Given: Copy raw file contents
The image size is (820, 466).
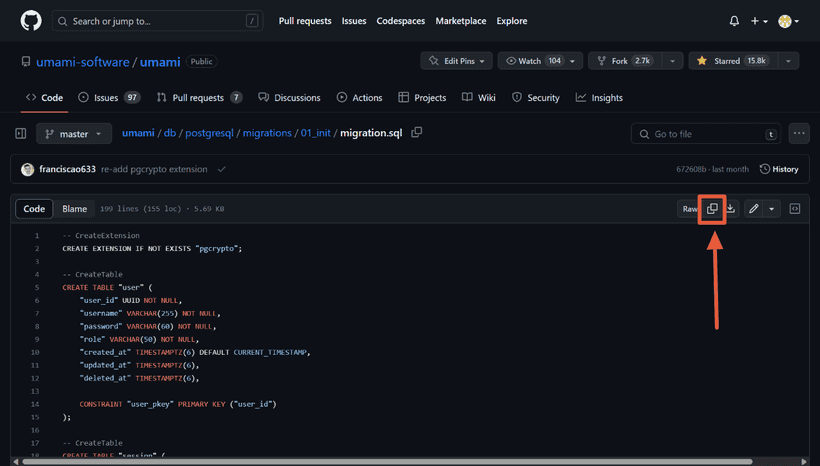Looking at the screenshot, I should [712, 209].
